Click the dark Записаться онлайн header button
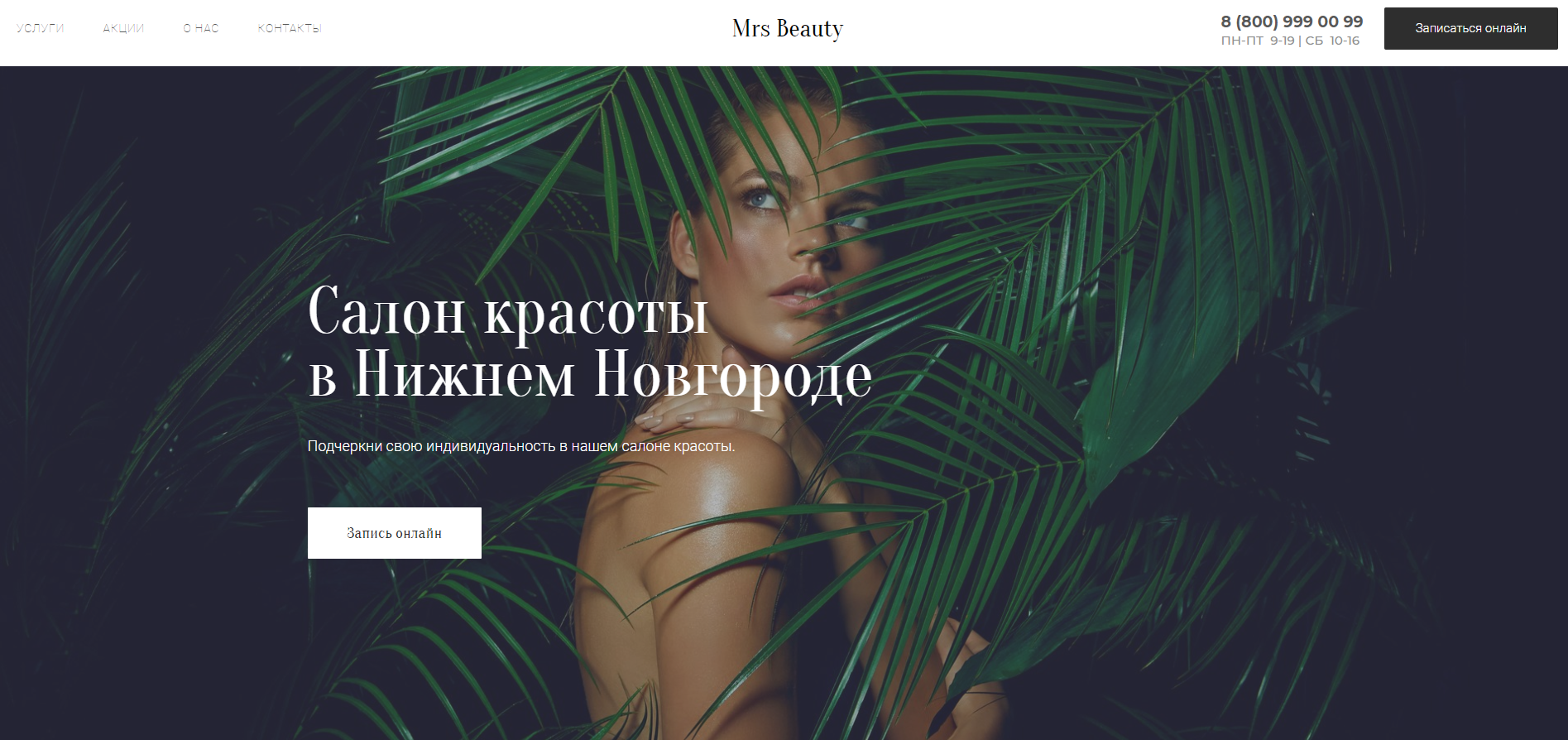This screenshot has height=740, width=1568. tap(1470, 28)
